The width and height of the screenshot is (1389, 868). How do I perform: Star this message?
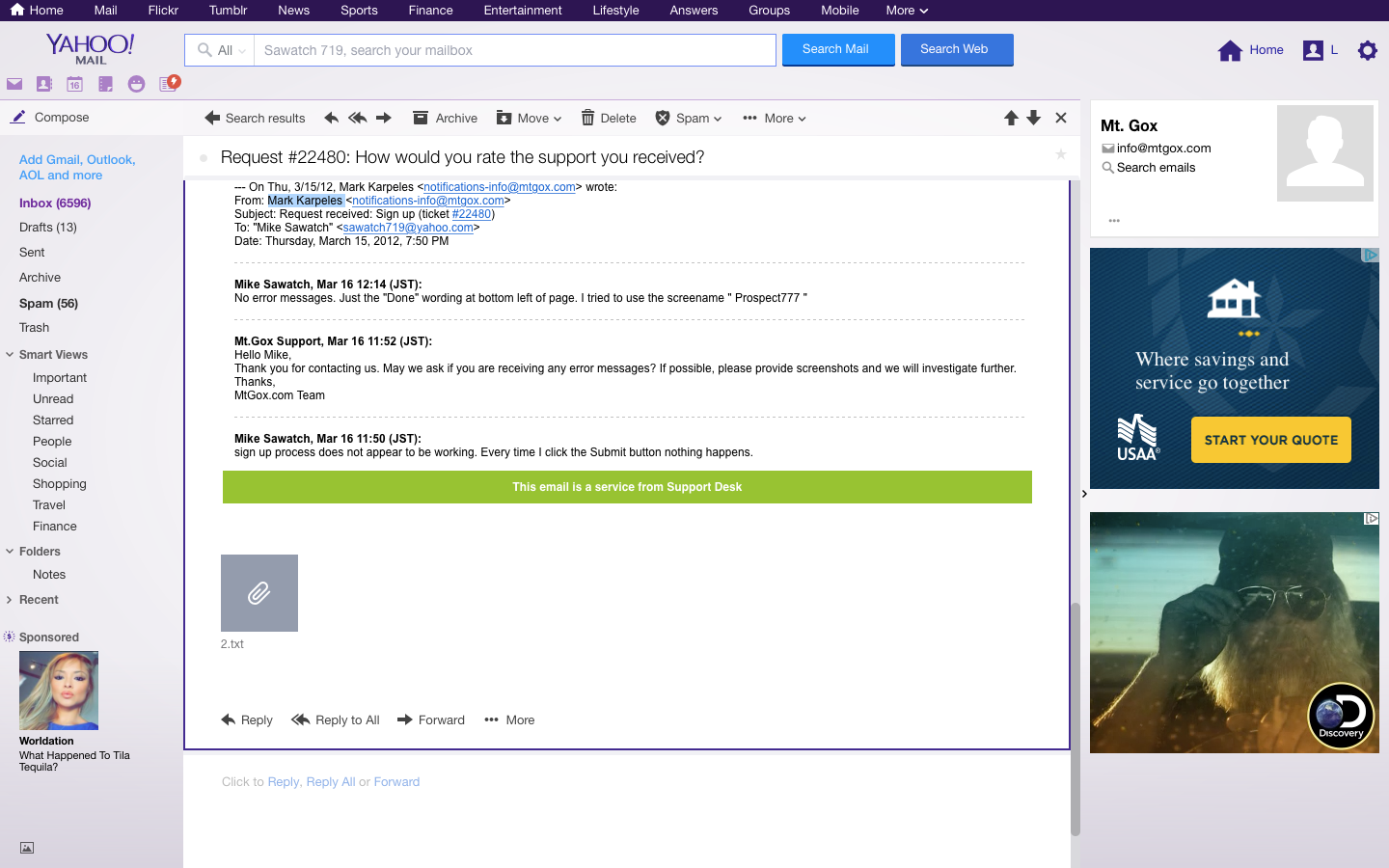1061,154
